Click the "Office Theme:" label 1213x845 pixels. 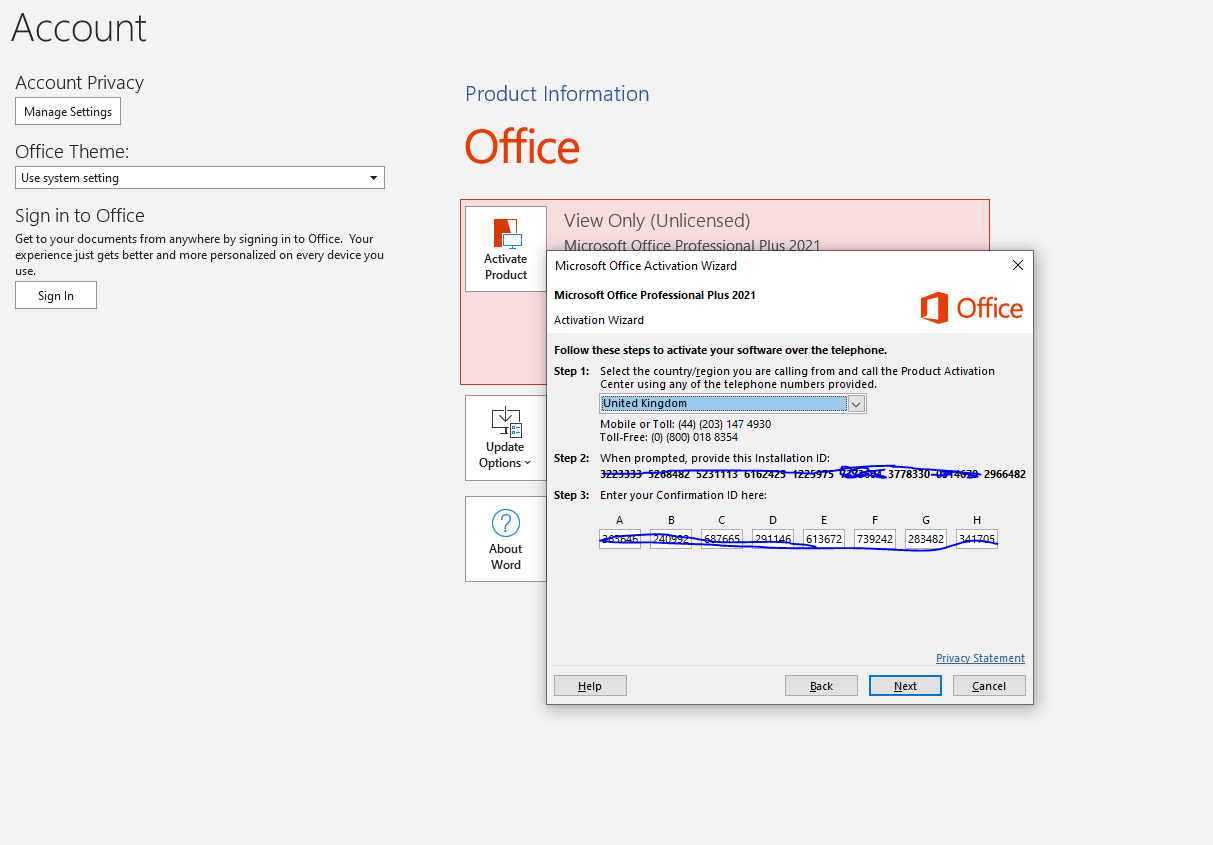(72, 152)
